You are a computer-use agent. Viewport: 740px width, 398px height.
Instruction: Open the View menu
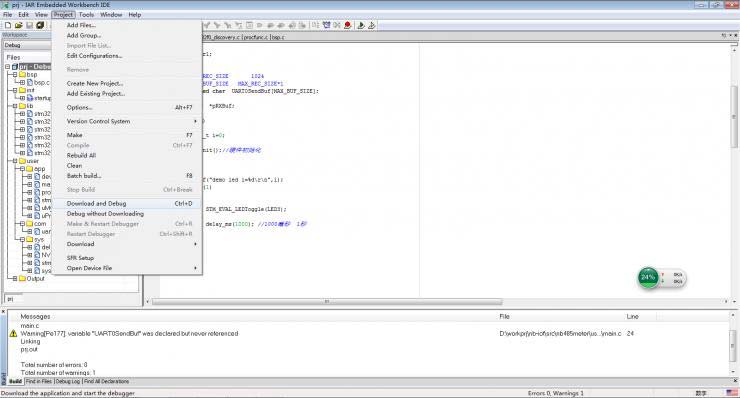coord(41,15)
